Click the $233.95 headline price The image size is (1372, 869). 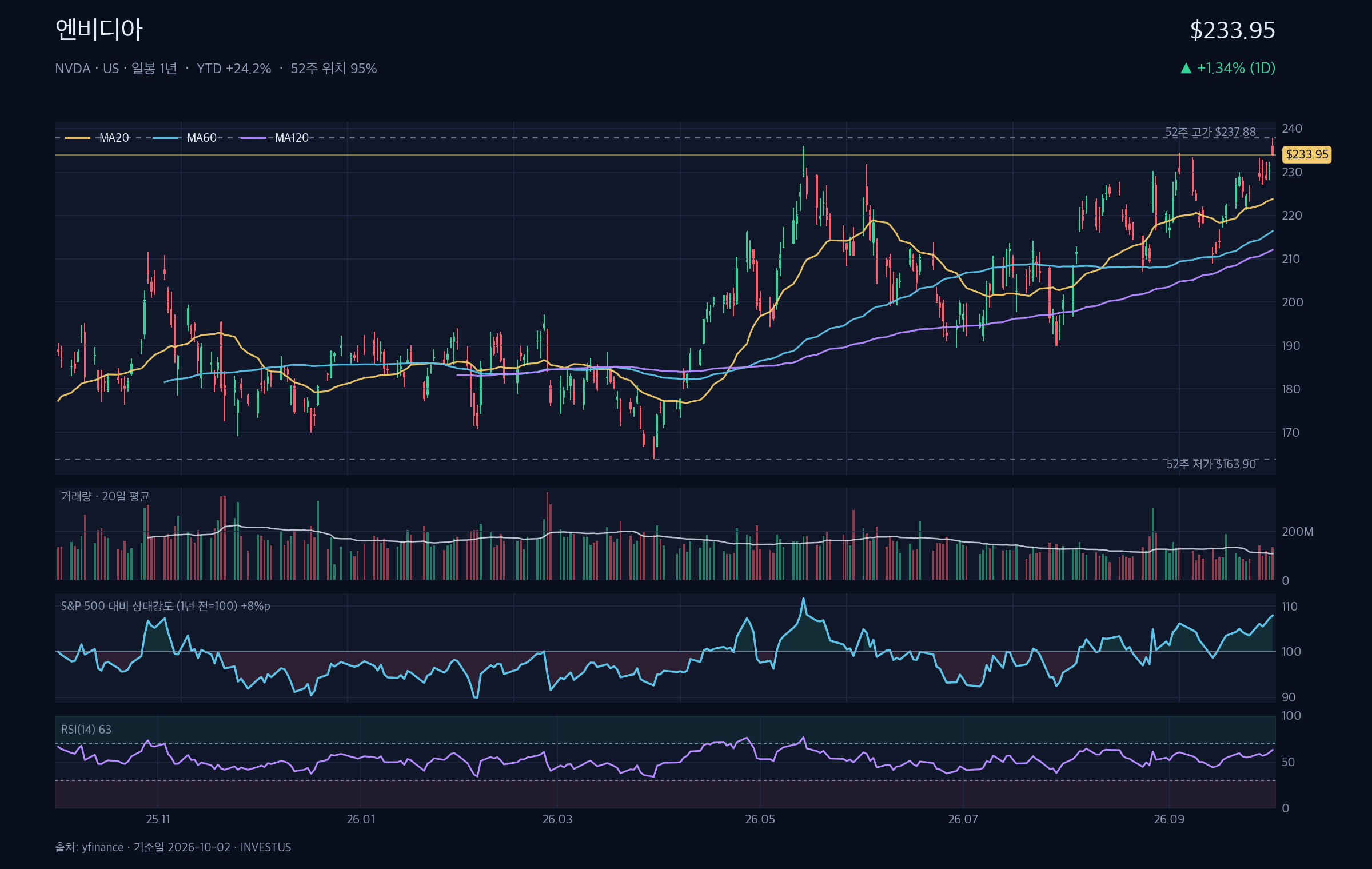coord(1233,31)
